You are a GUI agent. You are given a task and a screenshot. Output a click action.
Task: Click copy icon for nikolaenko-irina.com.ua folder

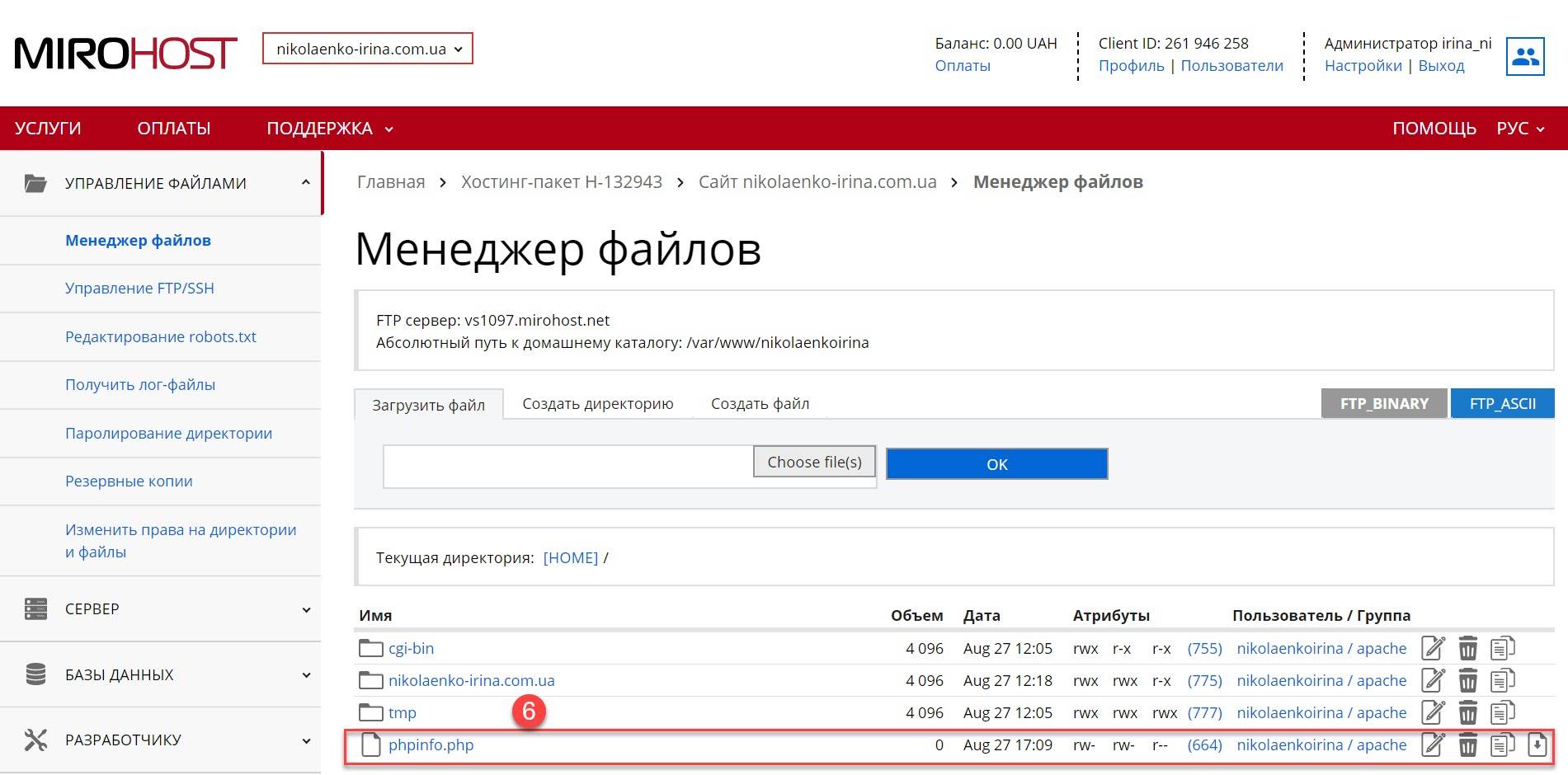pos(1503,681)
